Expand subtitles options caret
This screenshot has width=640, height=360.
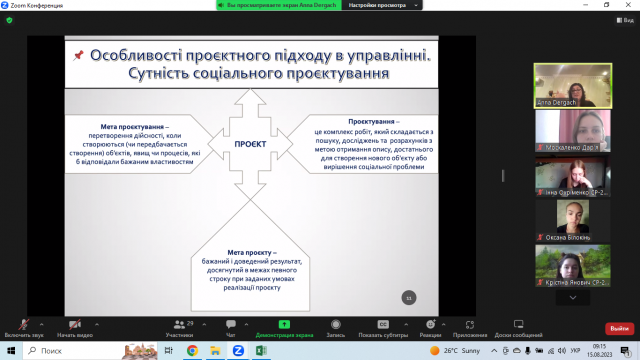406,324
